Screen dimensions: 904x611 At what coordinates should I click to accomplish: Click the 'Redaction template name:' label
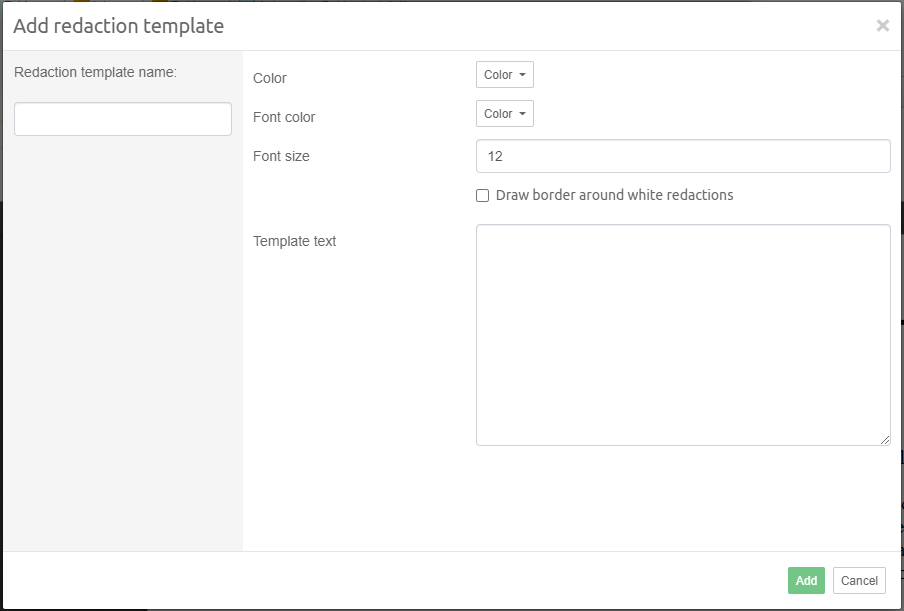(x=95, y=72)
